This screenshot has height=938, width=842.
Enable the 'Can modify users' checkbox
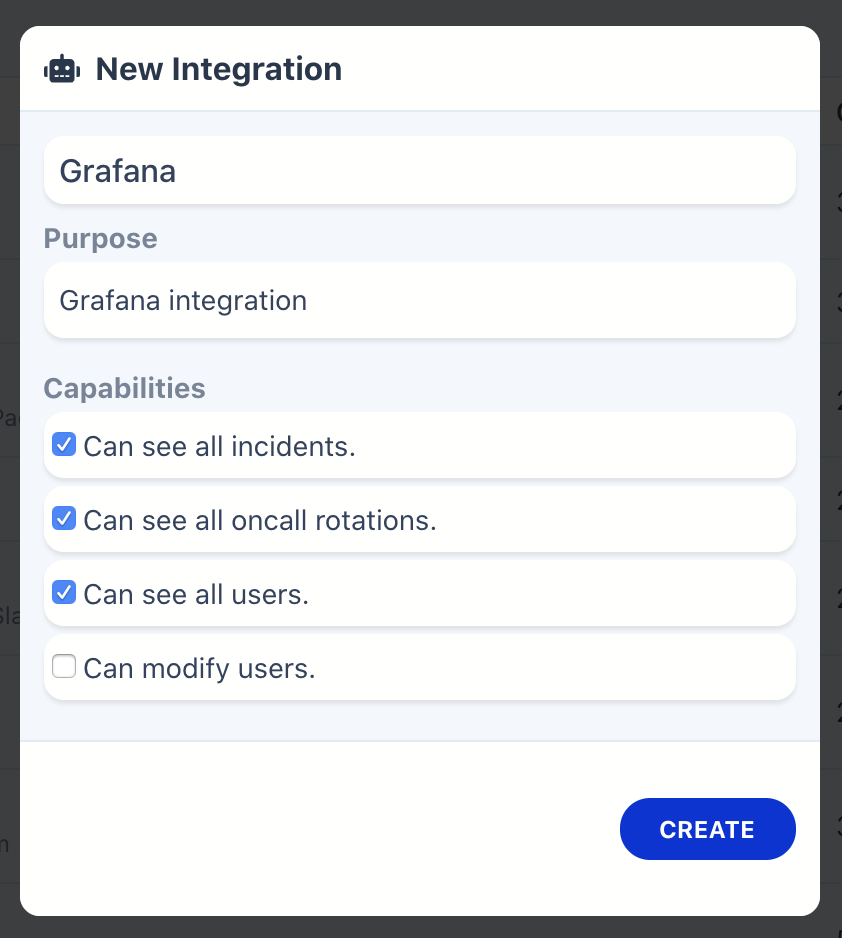[x=64, y=667]
